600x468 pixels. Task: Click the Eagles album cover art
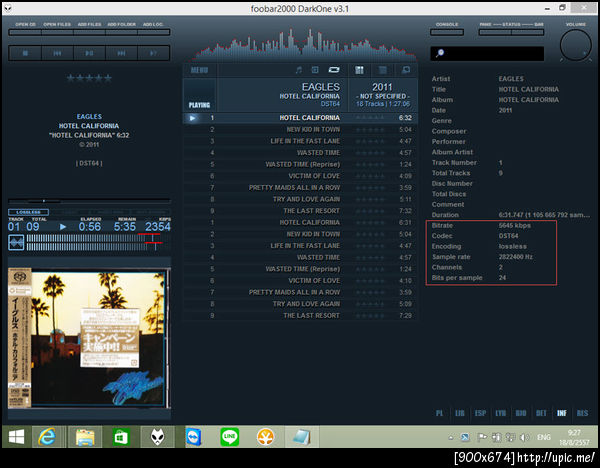pos(89,338)
